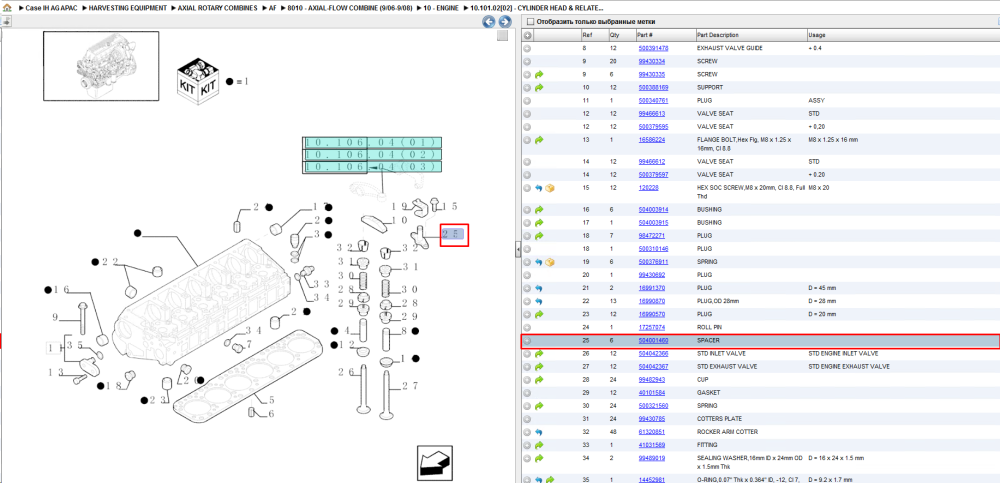This screenshot has height=483, width=1000.
Task: Open part number link 40101584
Action: click(x=652, y=393)
